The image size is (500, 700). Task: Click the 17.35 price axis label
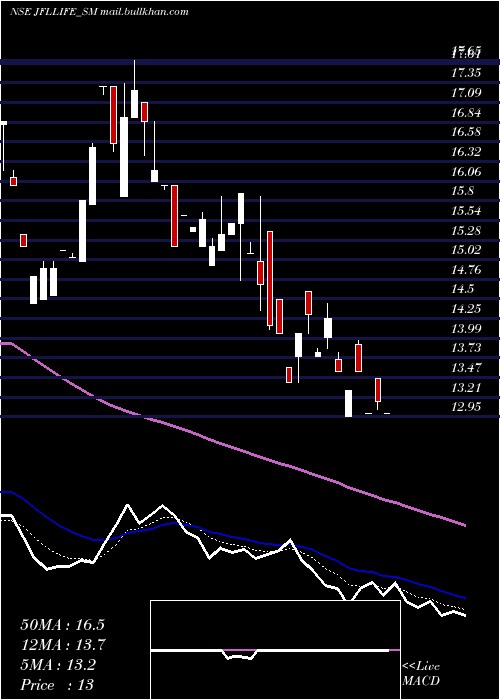(x=466, y=73)
